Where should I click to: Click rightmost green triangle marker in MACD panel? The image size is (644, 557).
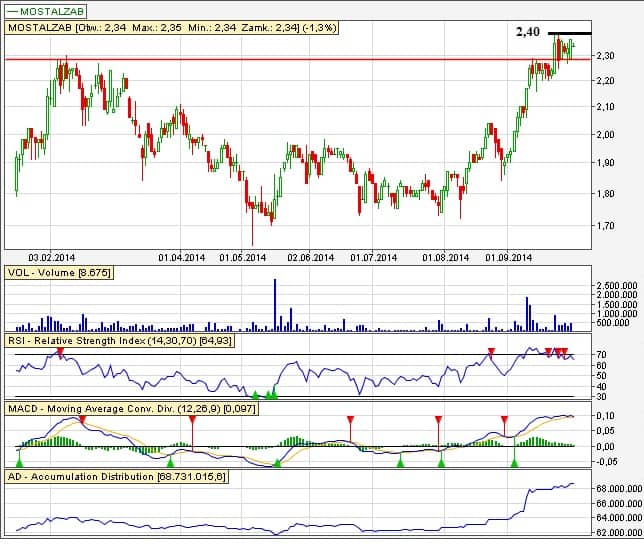(515, 461)
